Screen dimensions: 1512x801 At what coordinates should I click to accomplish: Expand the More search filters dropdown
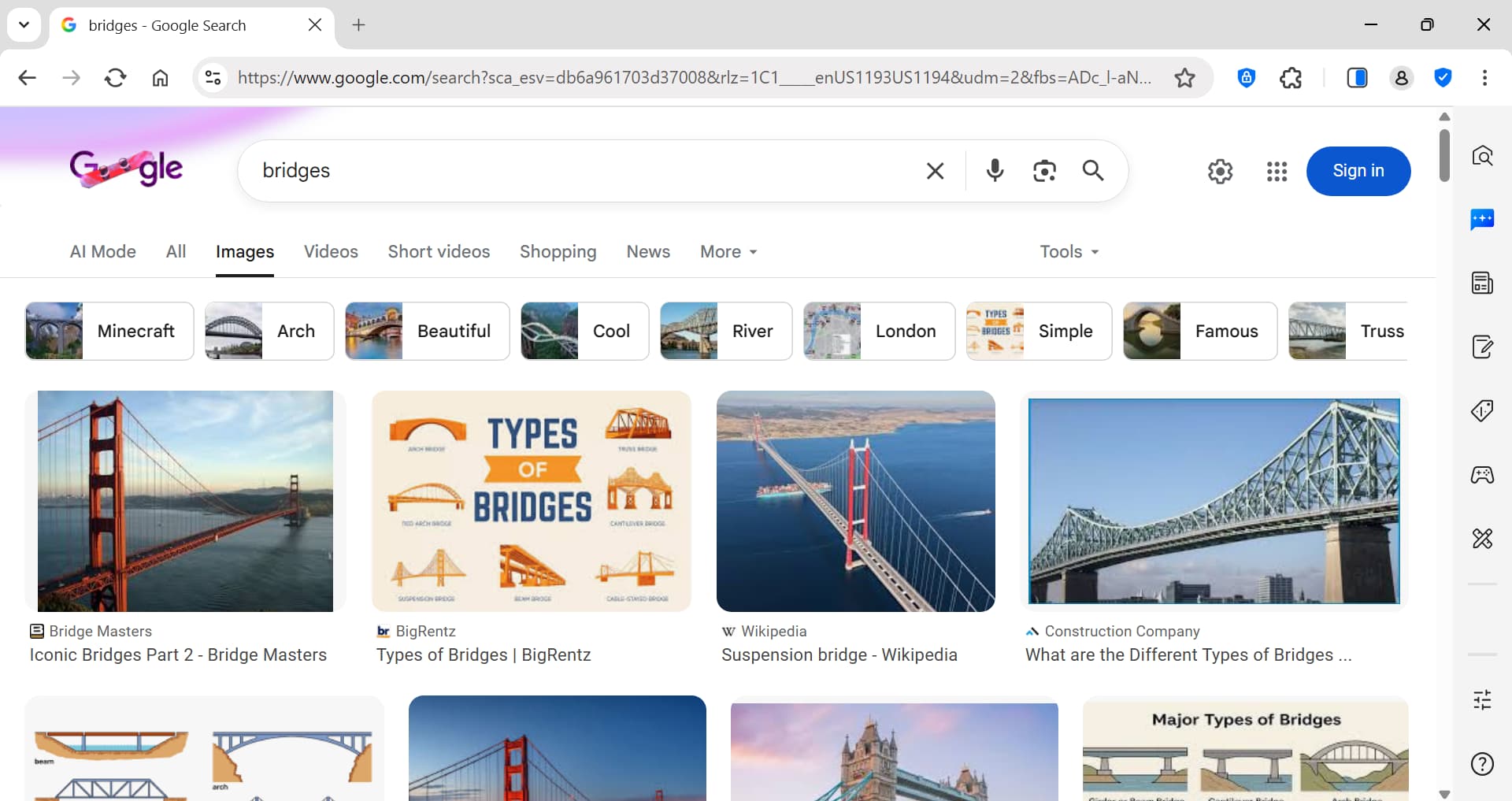pos(728,251)
